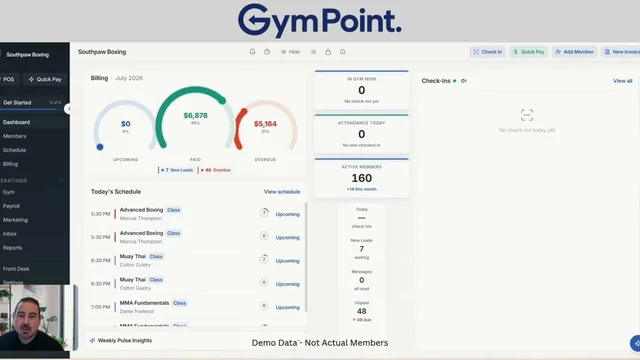
Task: Click the Unpaid 48 stat
Action: (362, 311)
